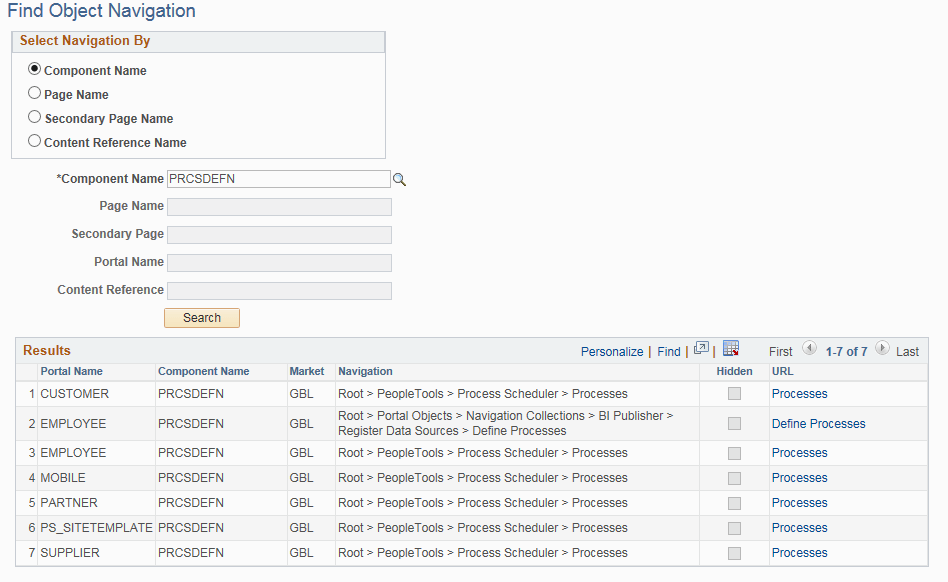Click into Component Name input field
Screen dimensions: 948x582
click(279, 179)
